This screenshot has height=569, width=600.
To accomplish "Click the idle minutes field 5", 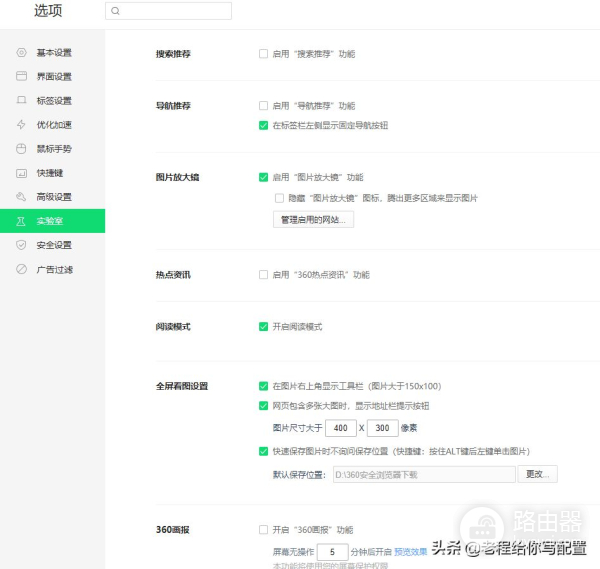I will click(x=333, y=552).
